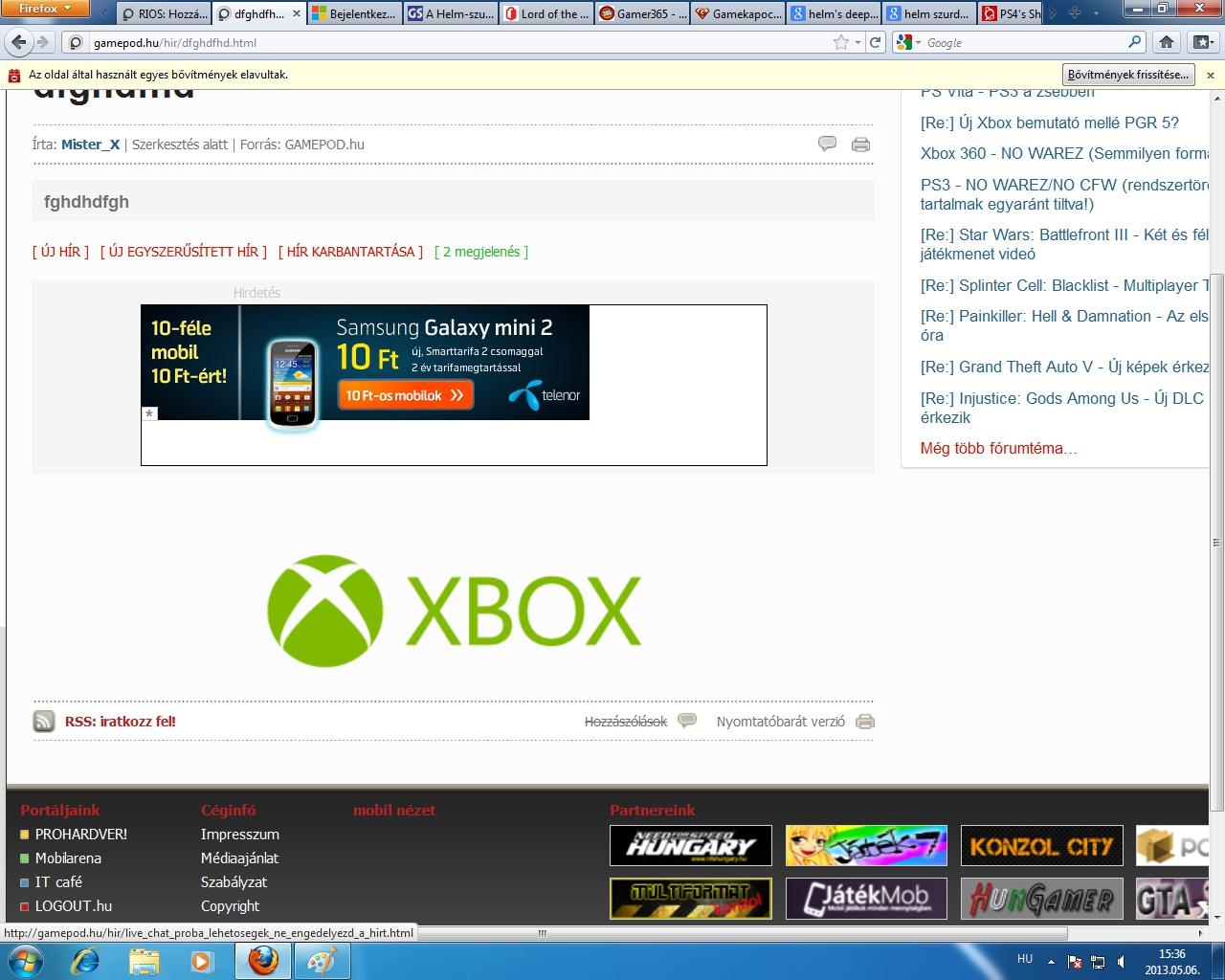Launch Paint from the taskbar
This screenshot has width=1225, height=980.
tap(321, 959)
